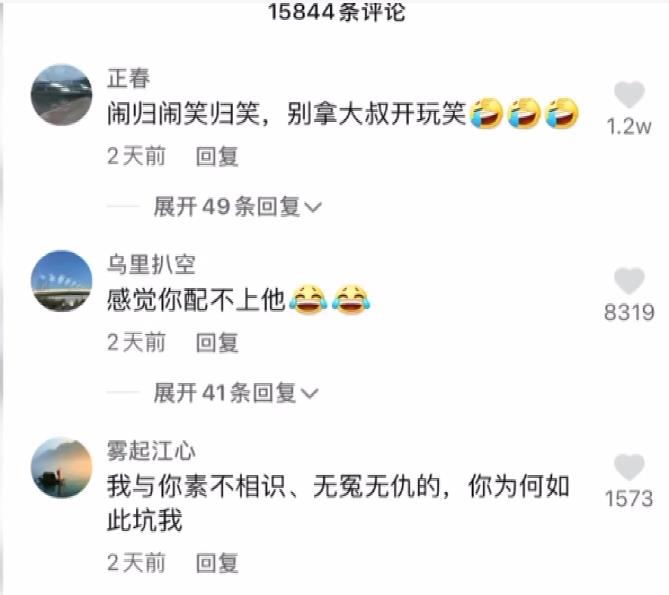Open username 乌里扒空

click(151, 264)
